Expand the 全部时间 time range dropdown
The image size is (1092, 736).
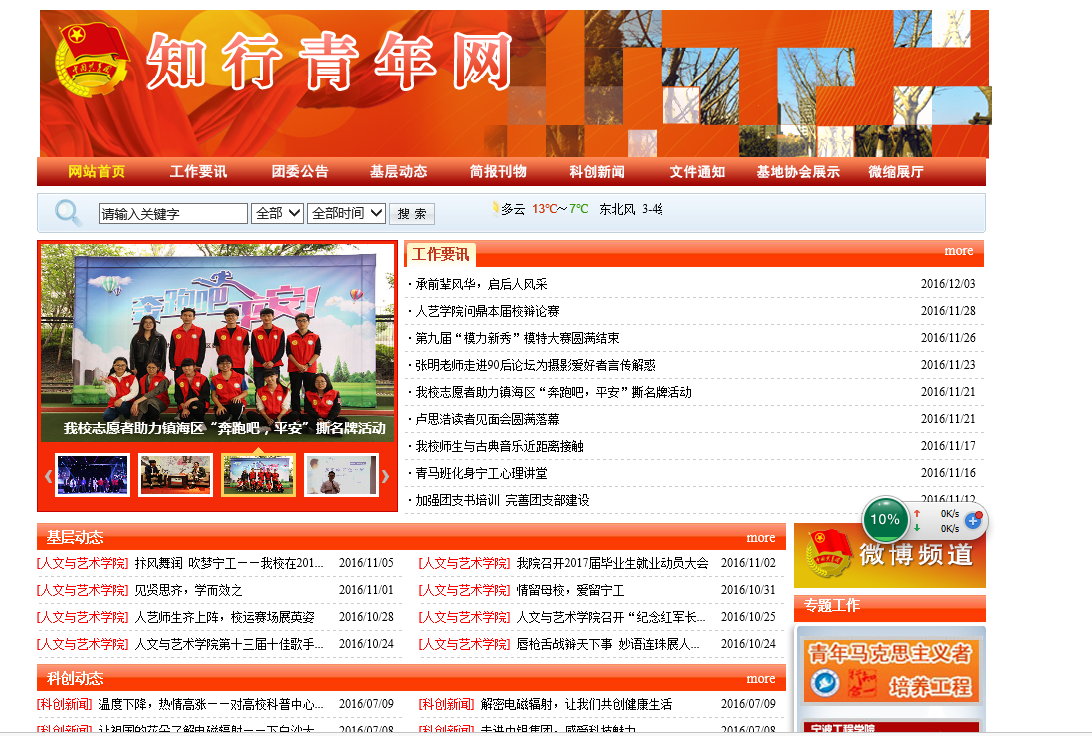pos(346,213)
